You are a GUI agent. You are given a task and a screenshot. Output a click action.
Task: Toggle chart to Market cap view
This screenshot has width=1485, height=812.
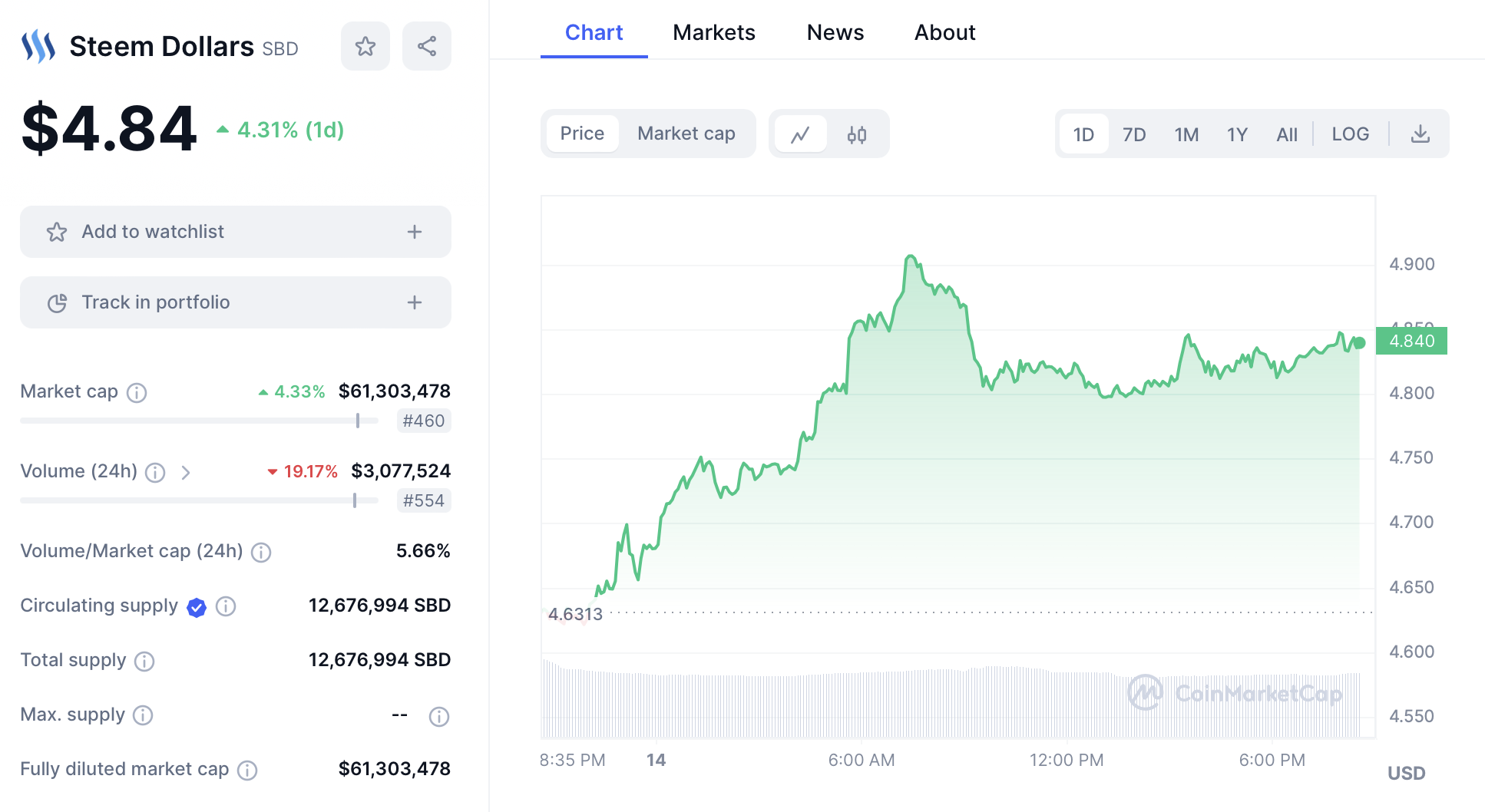[686, 134]
